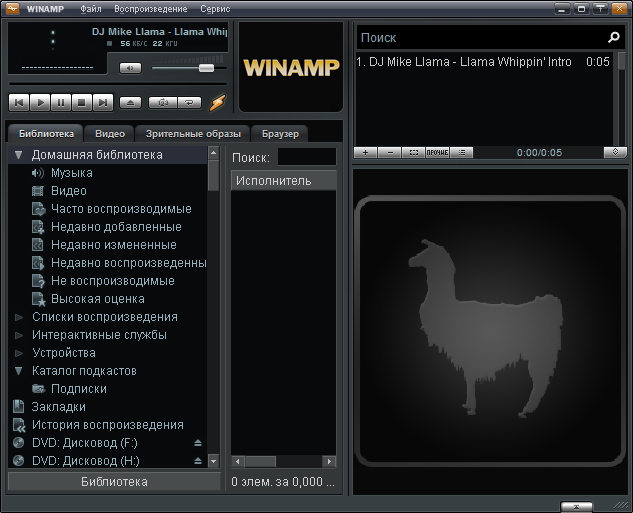Click the artist list left scroll arrow
The image size is (633, 513).
[238, 461]
